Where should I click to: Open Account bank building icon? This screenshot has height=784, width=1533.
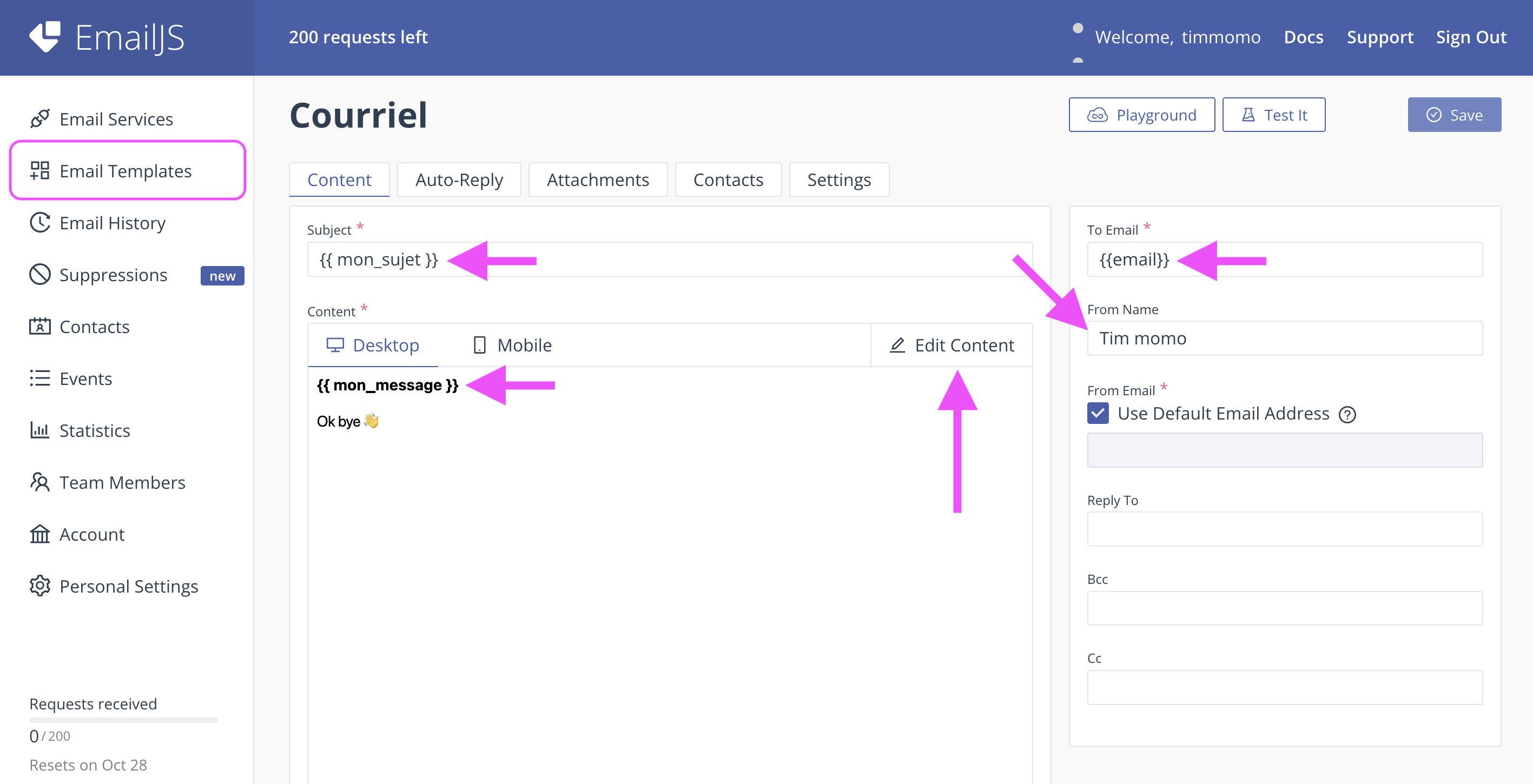tap(39, 534)
